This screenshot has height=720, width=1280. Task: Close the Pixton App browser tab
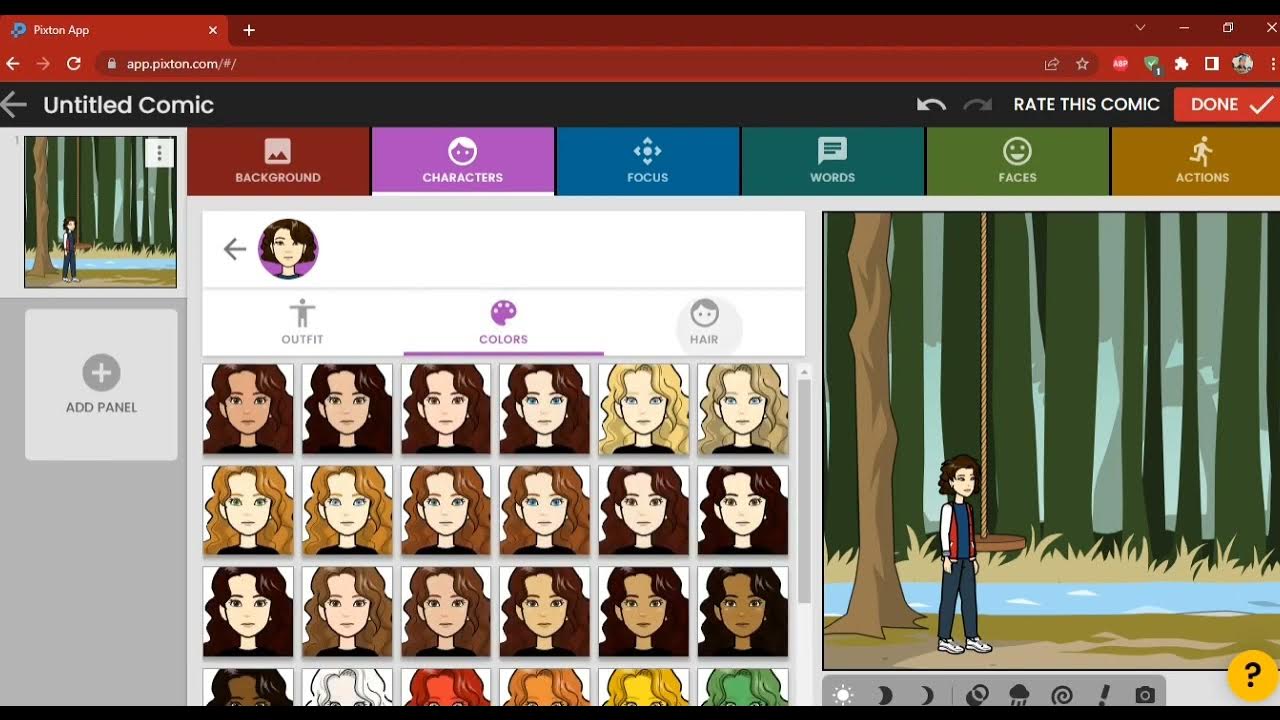point(212,30)
